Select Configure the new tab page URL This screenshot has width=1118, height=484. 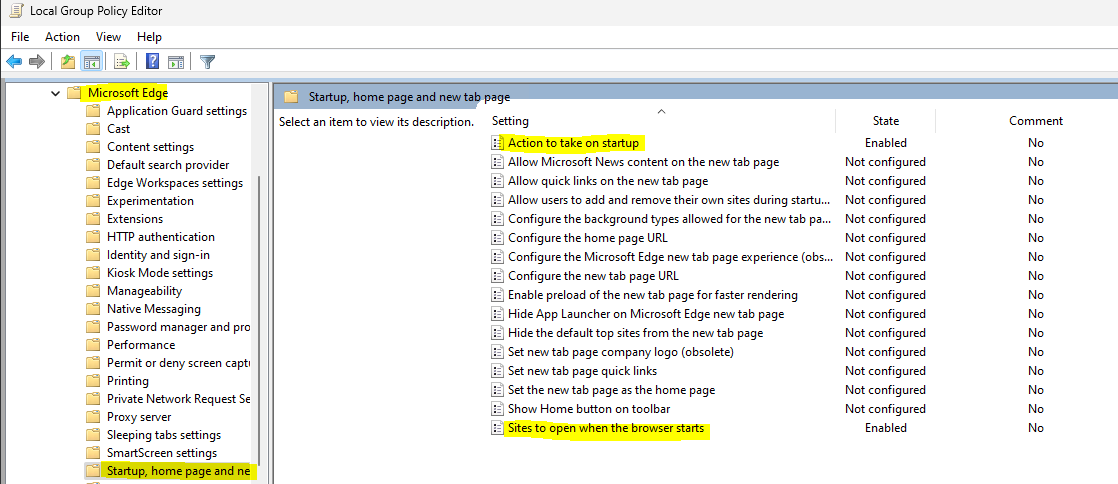[593, 276]
